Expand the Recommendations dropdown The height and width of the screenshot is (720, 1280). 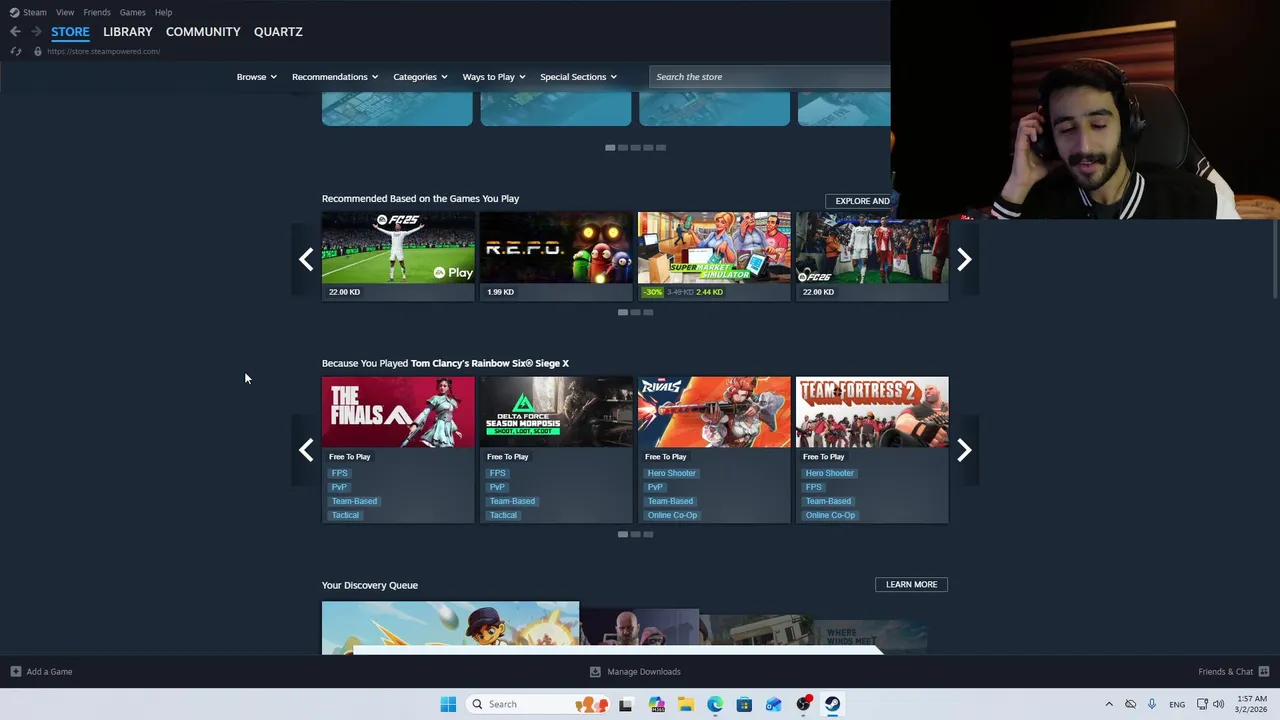(335, 77)
